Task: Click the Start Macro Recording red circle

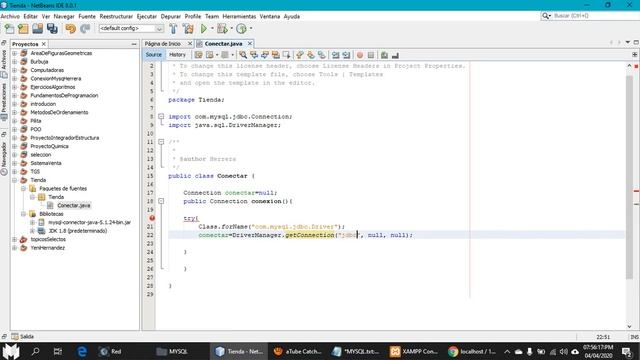Action: [x=360, y=55]
